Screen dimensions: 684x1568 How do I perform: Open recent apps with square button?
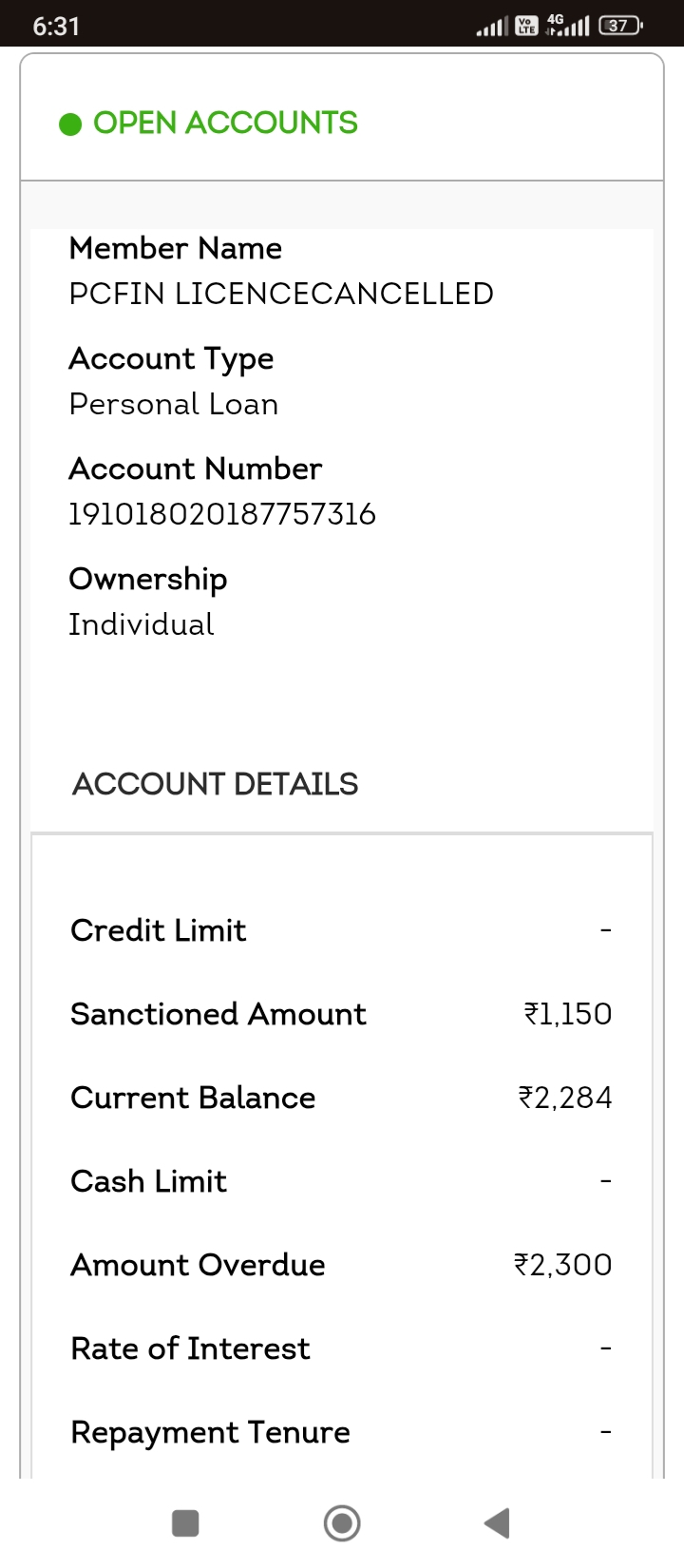pyautogui.click(x=185, y=1523)
